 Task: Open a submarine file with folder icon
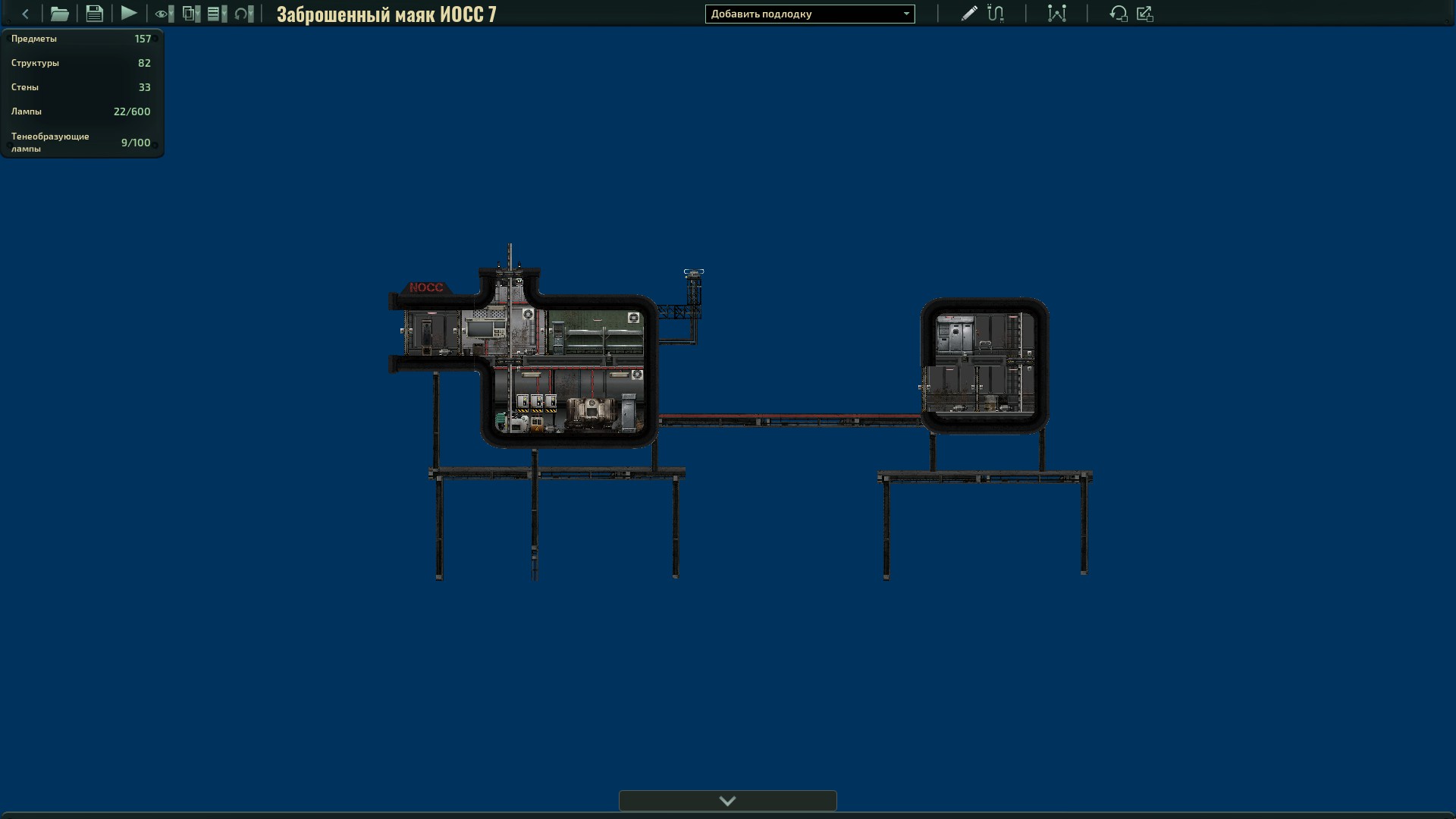[x=60, y=14]
